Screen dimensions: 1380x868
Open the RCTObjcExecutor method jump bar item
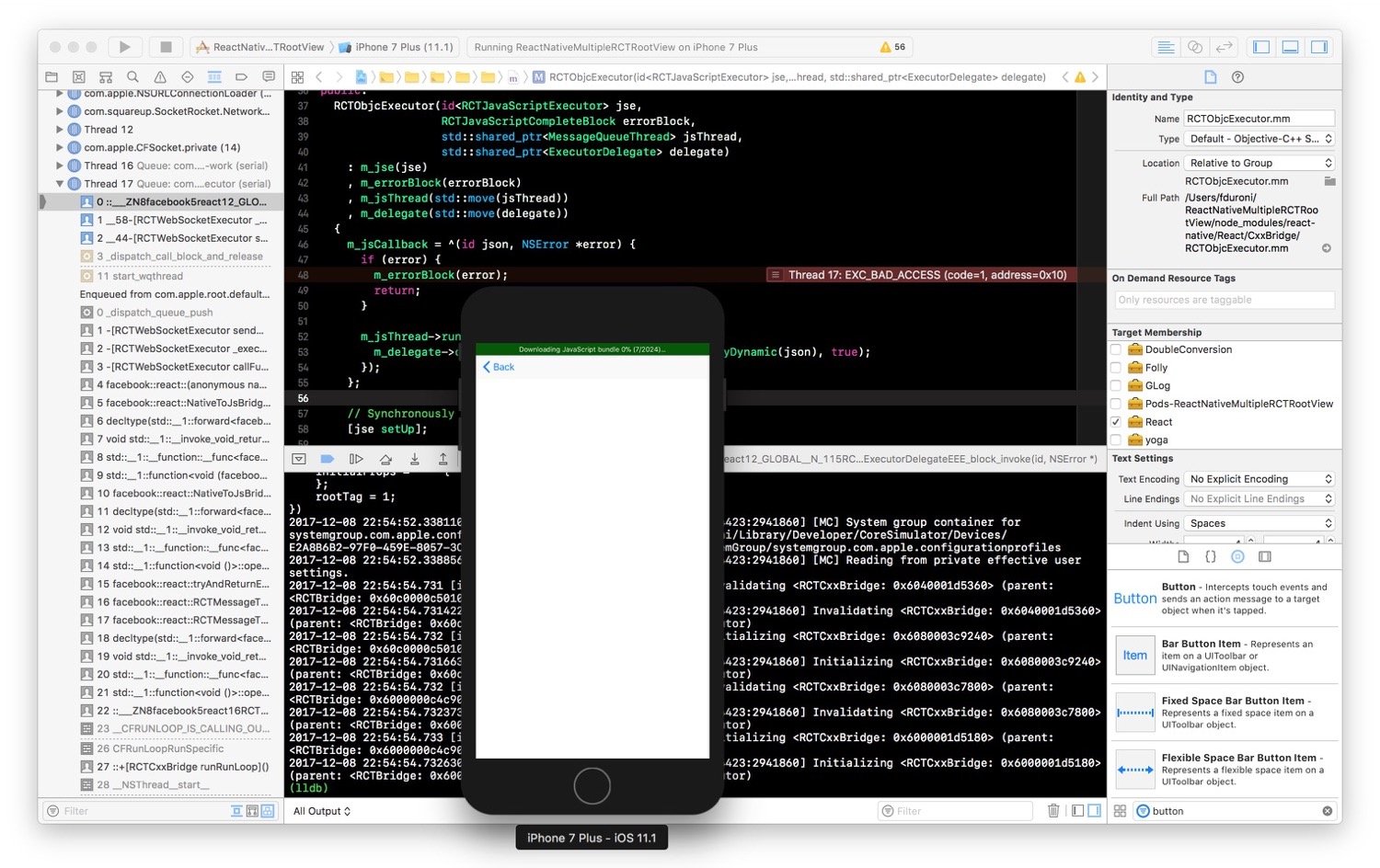(789, 77)
